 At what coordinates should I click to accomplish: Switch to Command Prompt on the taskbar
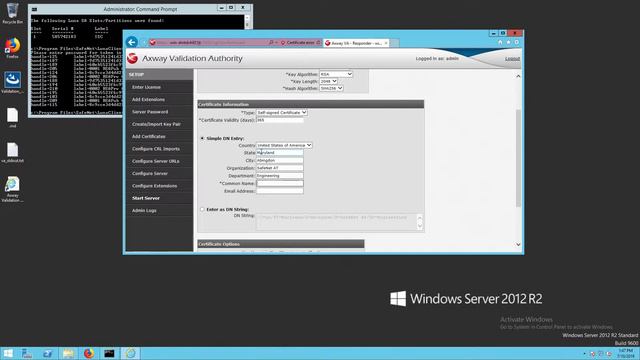click(109, 353)
